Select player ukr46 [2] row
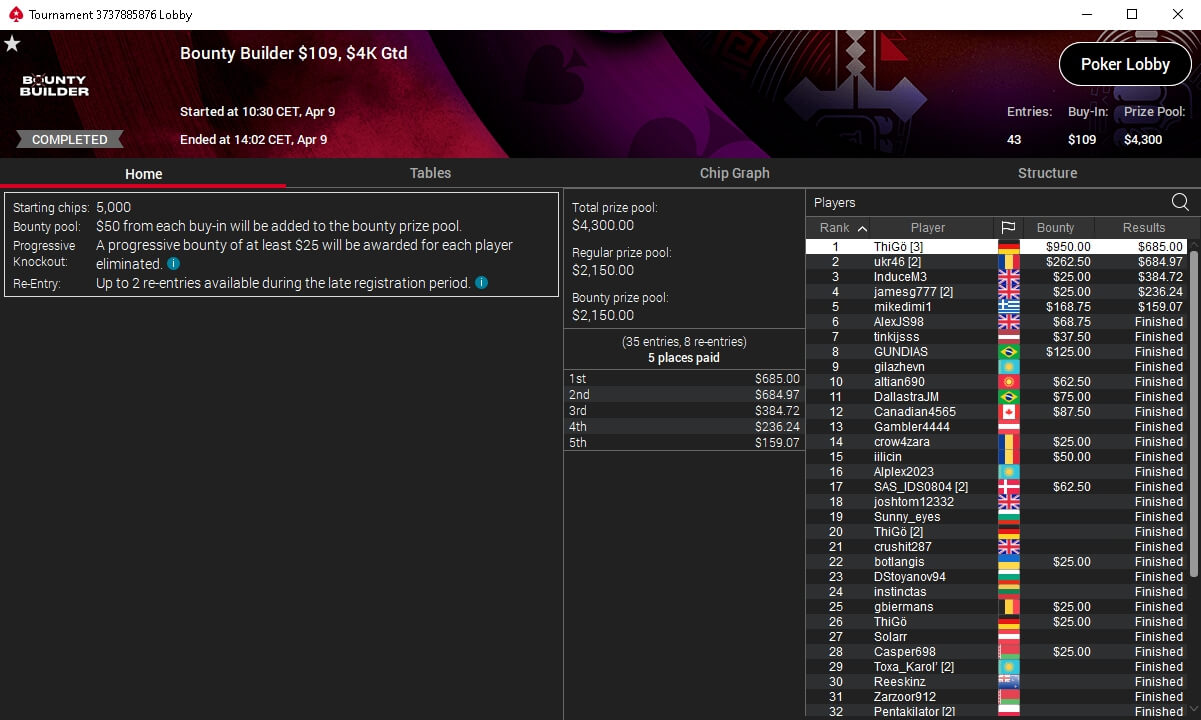Screen dimensions: 1201x720 pyautogui.click(x=996, y=262)
